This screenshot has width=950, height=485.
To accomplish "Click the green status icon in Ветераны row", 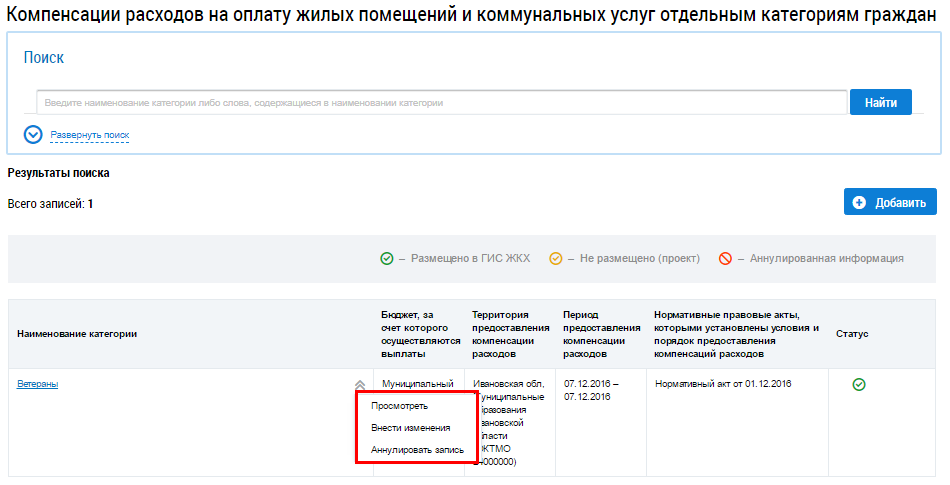I will click(x=858, y=384).
